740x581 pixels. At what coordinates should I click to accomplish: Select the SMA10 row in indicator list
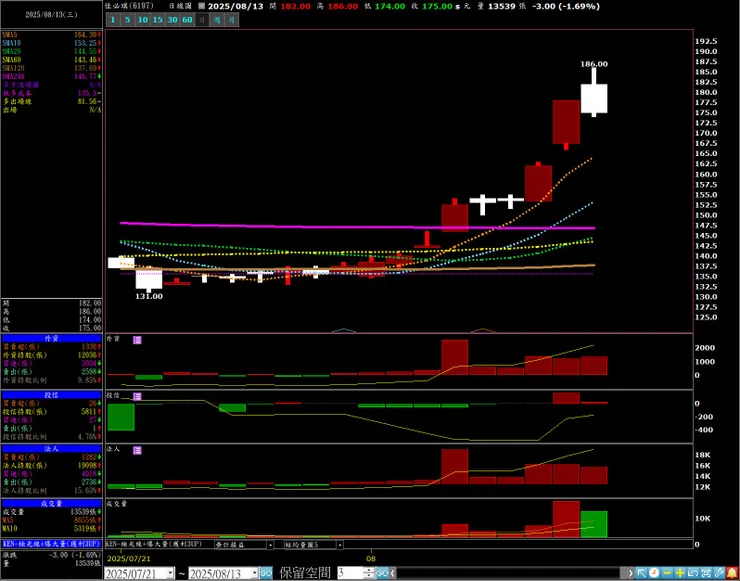(51, 43)
